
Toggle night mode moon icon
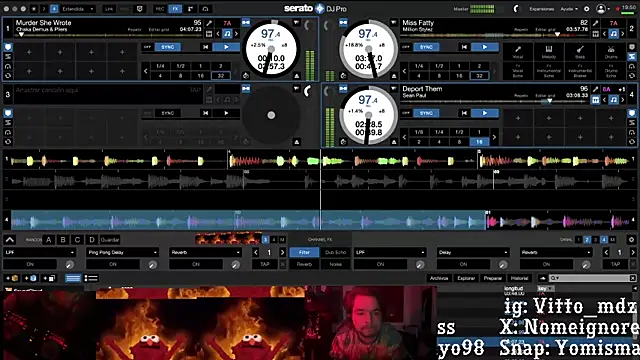coord(516,9)
